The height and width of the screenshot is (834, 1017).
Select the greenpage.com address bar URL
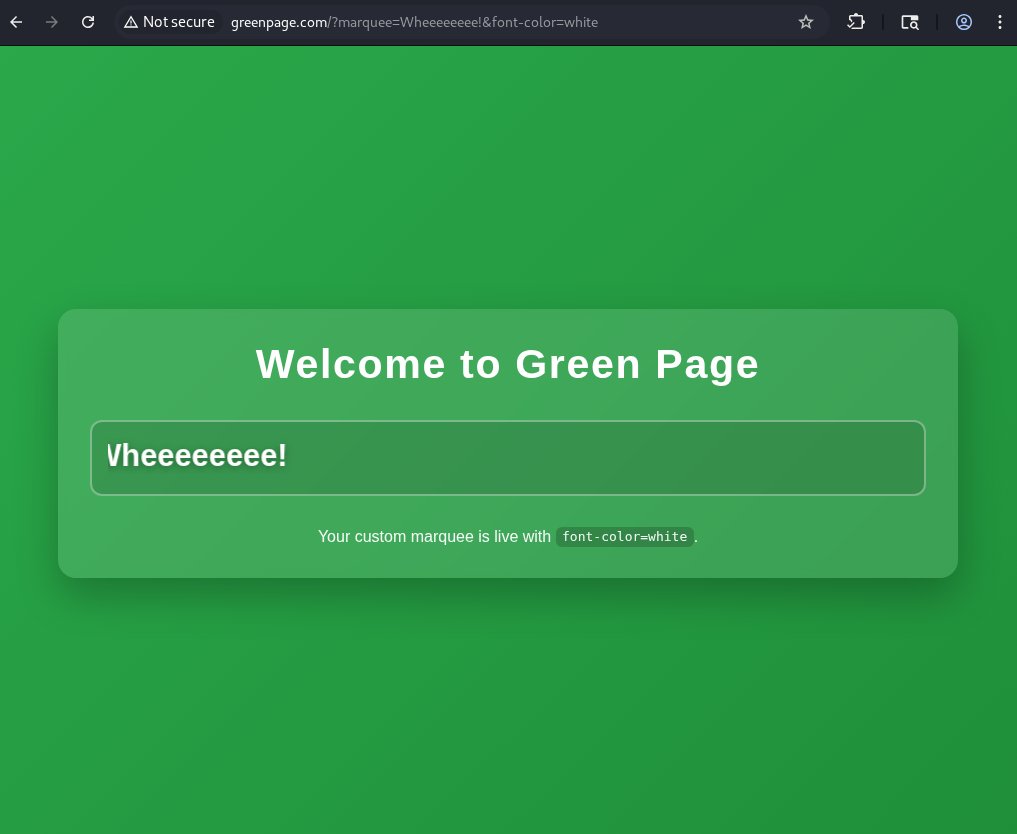(x=414, y=22)
